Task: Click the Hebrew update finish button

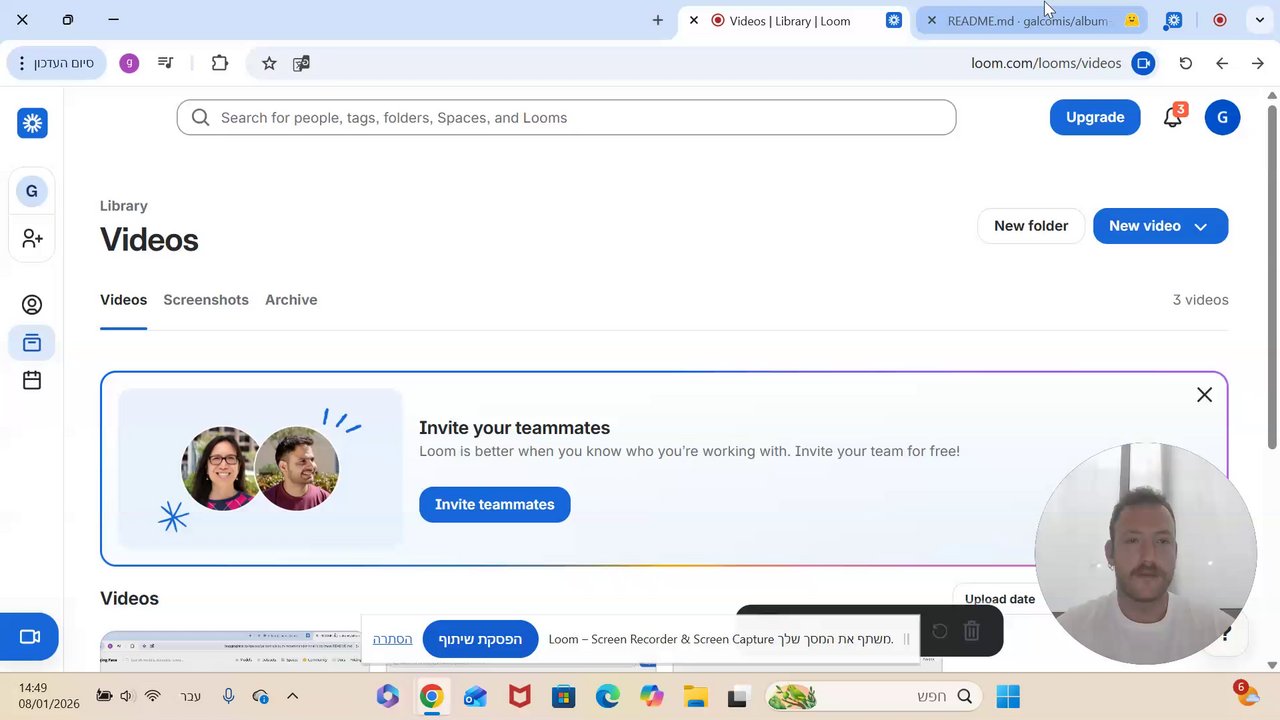Action: tap(57, 63)
